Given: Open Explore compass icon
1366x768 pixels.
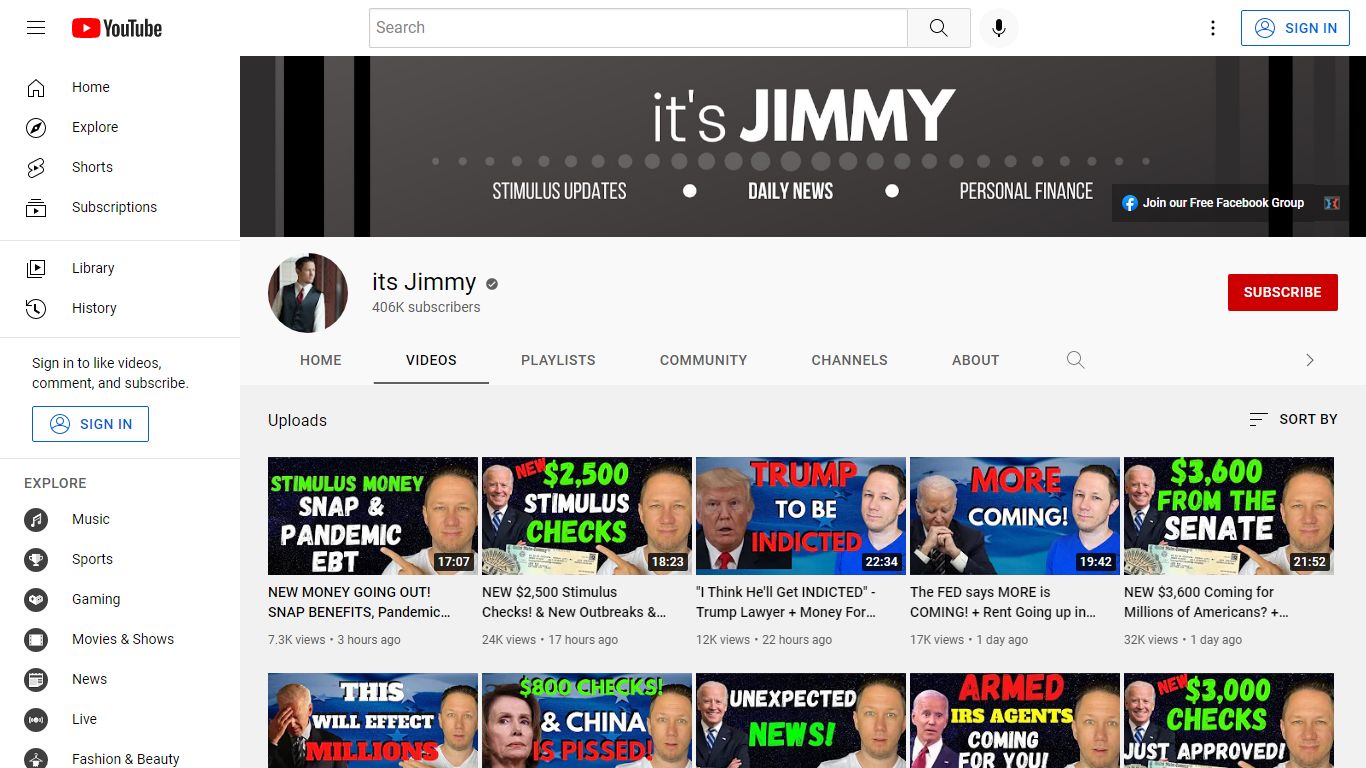Looking at the screenshot, I should tap(36, 127).
